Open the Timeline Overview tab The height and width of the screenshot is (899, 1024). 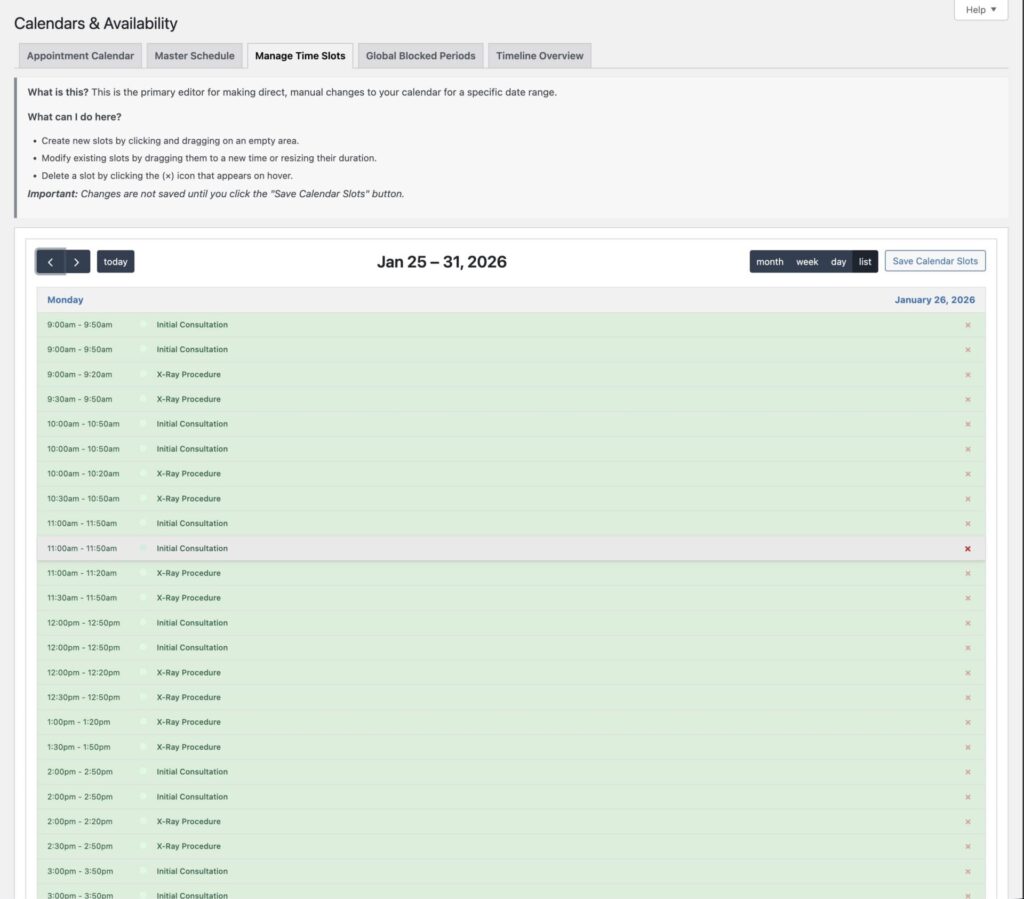(x=539, y=56)
